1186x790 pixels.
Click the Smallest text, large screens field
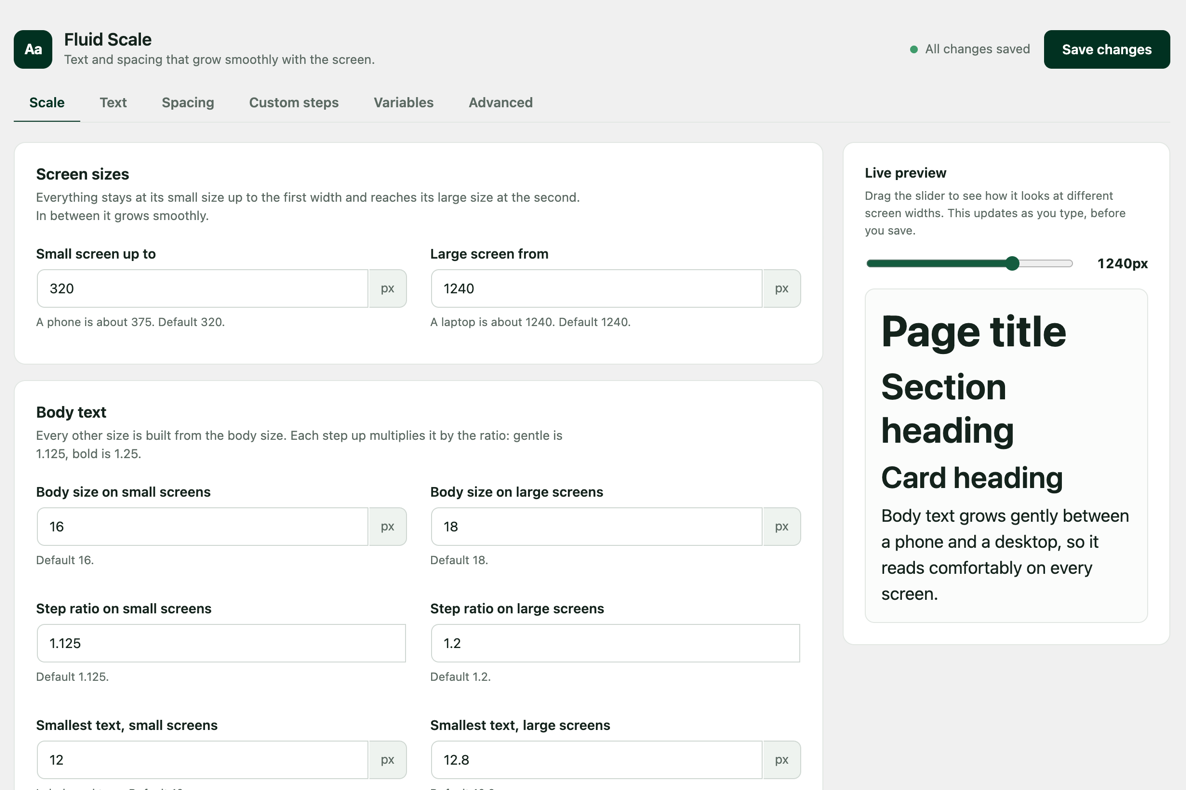click(597, 760)
